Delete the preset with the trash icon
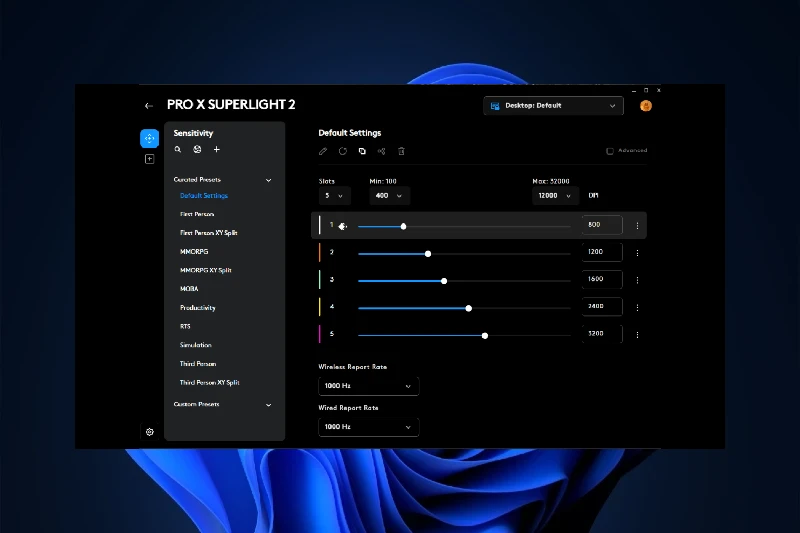 [x=401, y=151]
